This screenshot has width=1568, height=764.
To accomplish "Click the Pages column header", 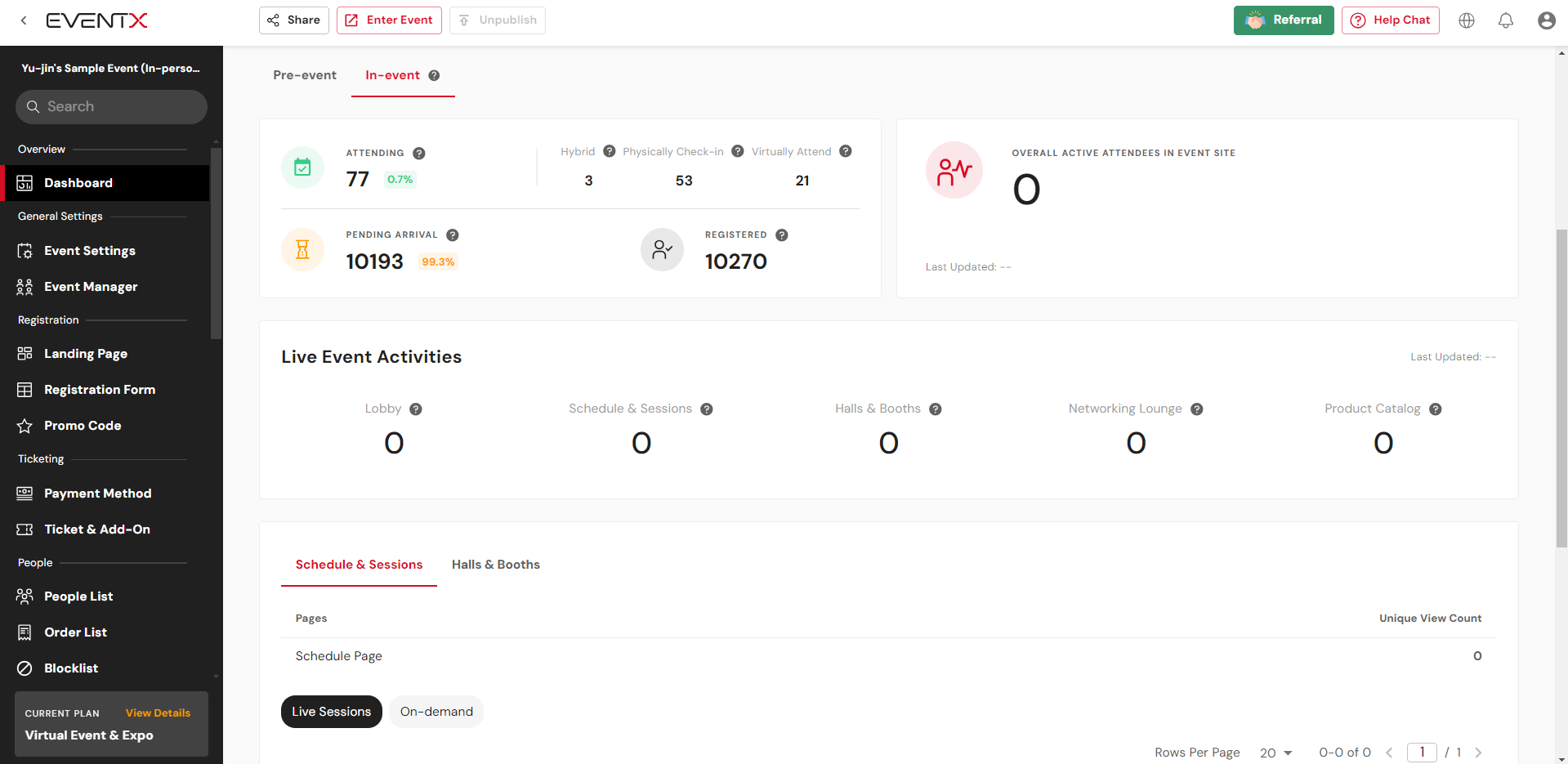I will pos(311,619).
